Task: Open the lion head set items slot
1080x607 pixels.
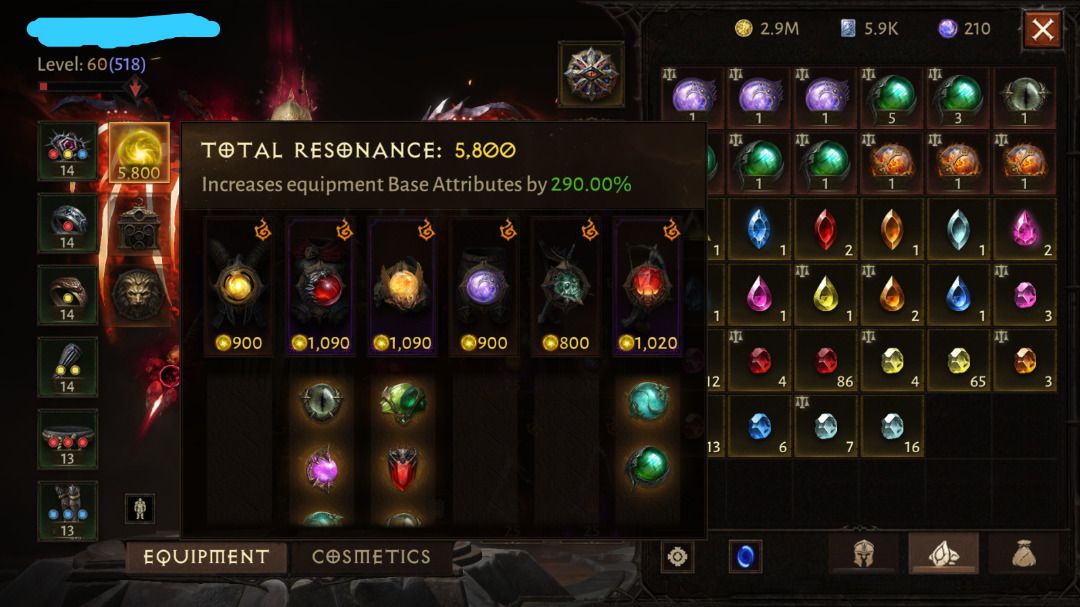Action: [x=138, y=296]
